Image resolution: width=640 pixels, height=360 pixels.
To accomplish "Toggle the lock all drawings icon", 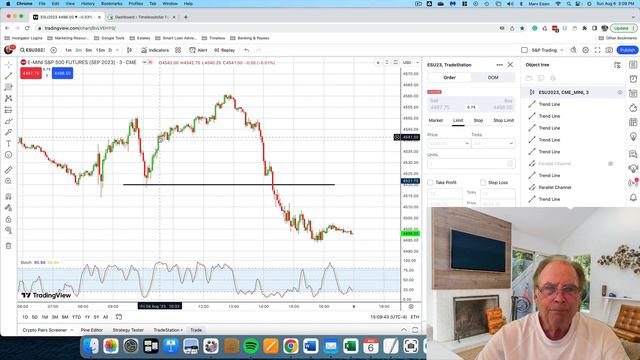I will coord(8,219).
